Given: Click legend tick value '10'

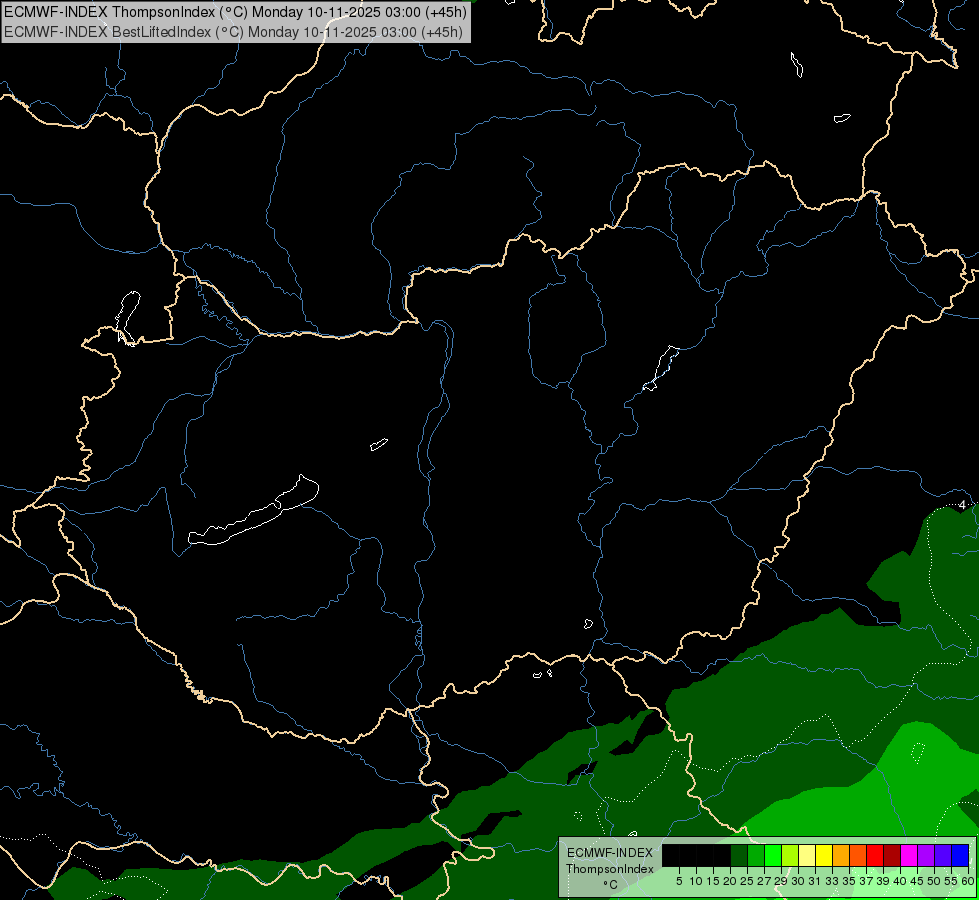Looking at the screenshot, I should [696, 881].
